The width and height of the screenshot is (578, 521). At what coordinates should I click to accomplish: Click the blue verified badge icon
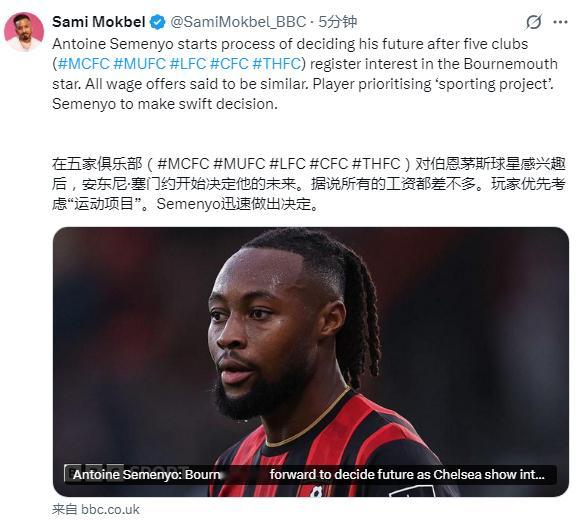tap(157, 22)
